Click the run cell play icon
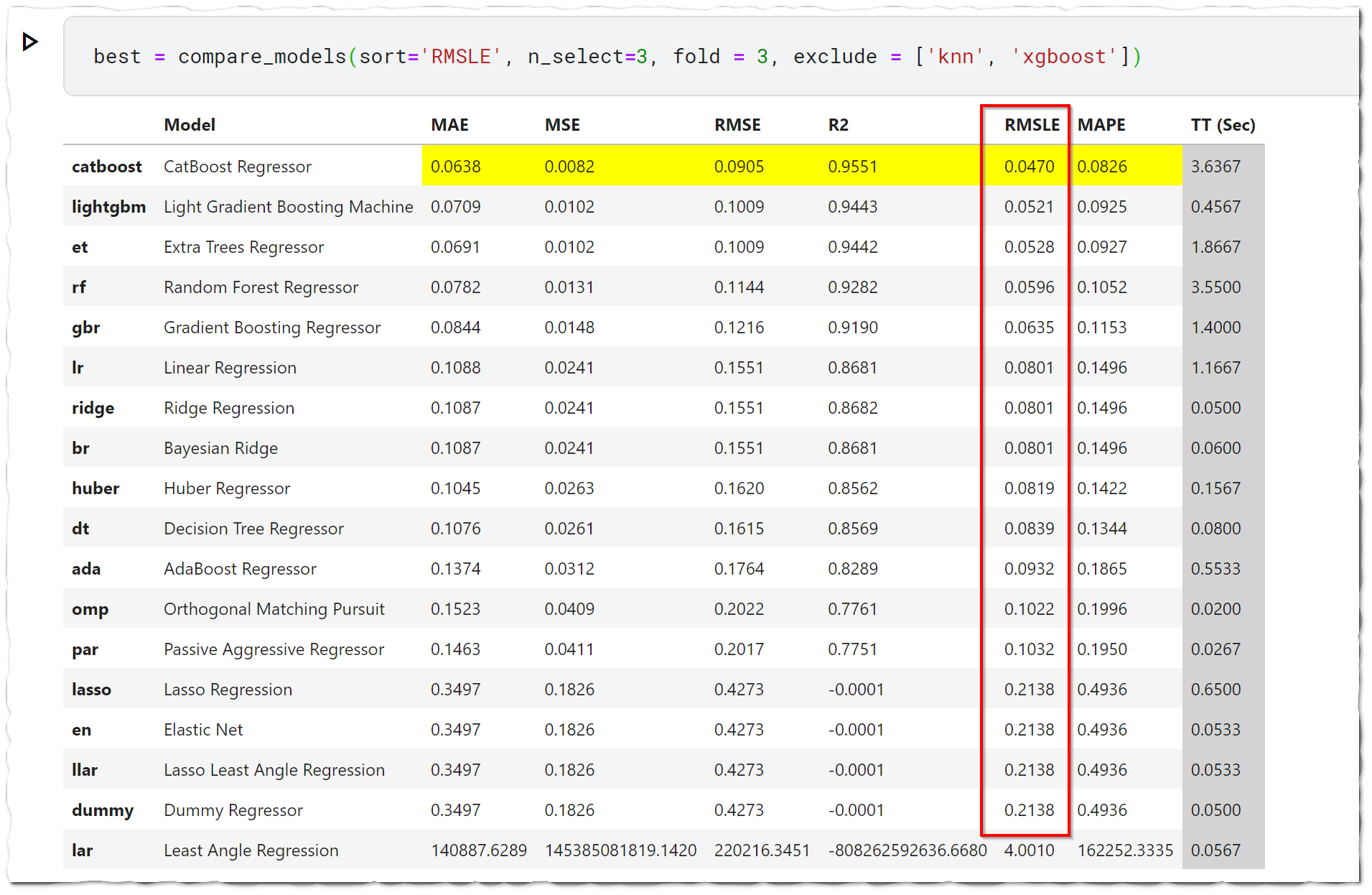The image size is (1372, 895). point(29,42)
